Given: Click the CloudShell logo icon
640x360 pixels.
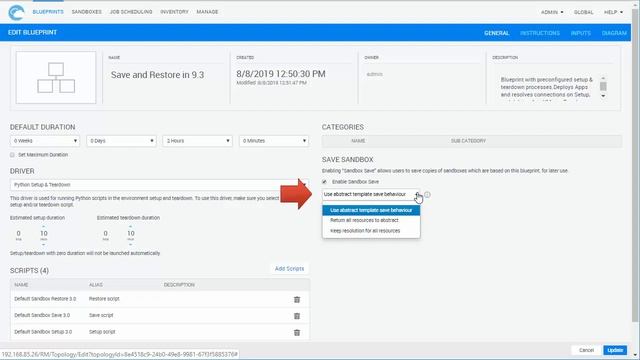Looking at the screenshot, I should (x=16, y=12).
